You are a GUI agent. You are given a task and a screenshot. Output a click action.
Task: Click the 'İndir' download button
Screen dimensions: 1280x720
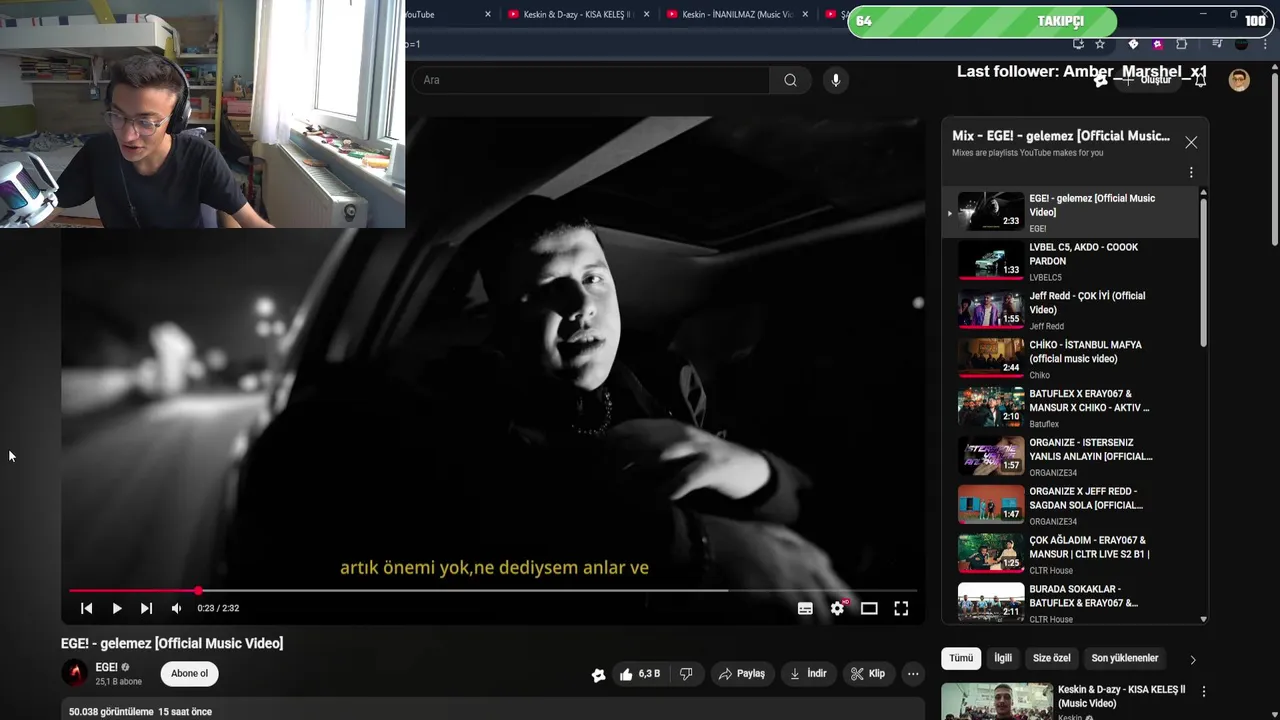pos(808,674)
